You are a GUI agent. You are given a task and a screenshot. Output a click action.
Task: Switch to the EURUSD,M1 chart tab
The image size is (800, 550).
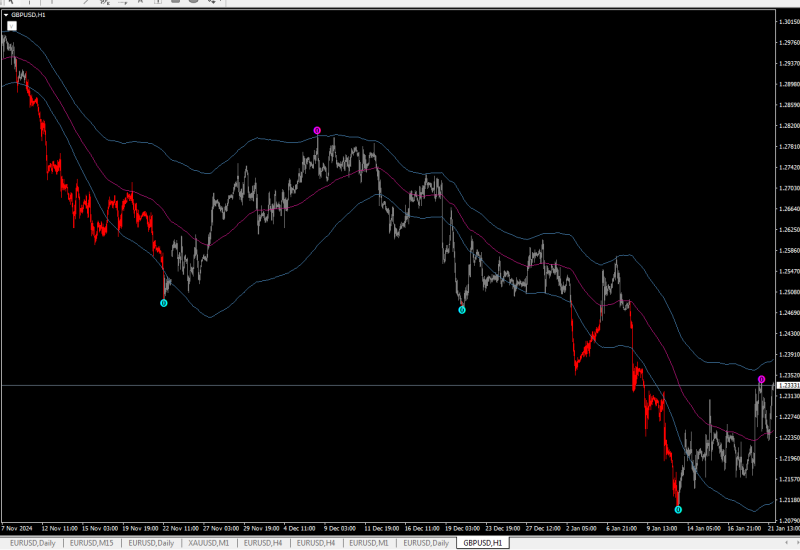tap(369, 543)
